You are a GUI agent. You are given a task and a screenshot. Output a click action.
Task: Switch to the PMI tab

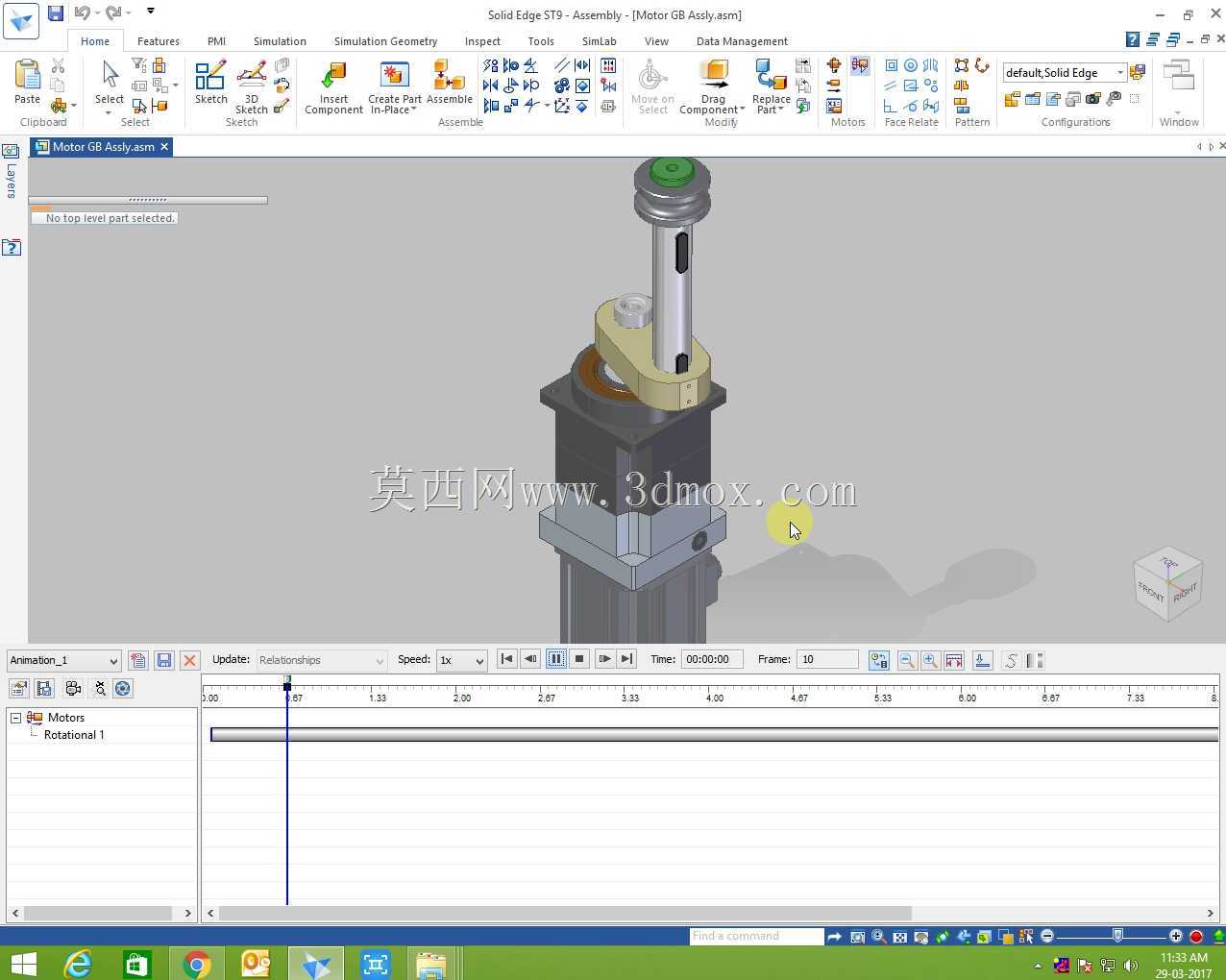(x=216, y=41)
